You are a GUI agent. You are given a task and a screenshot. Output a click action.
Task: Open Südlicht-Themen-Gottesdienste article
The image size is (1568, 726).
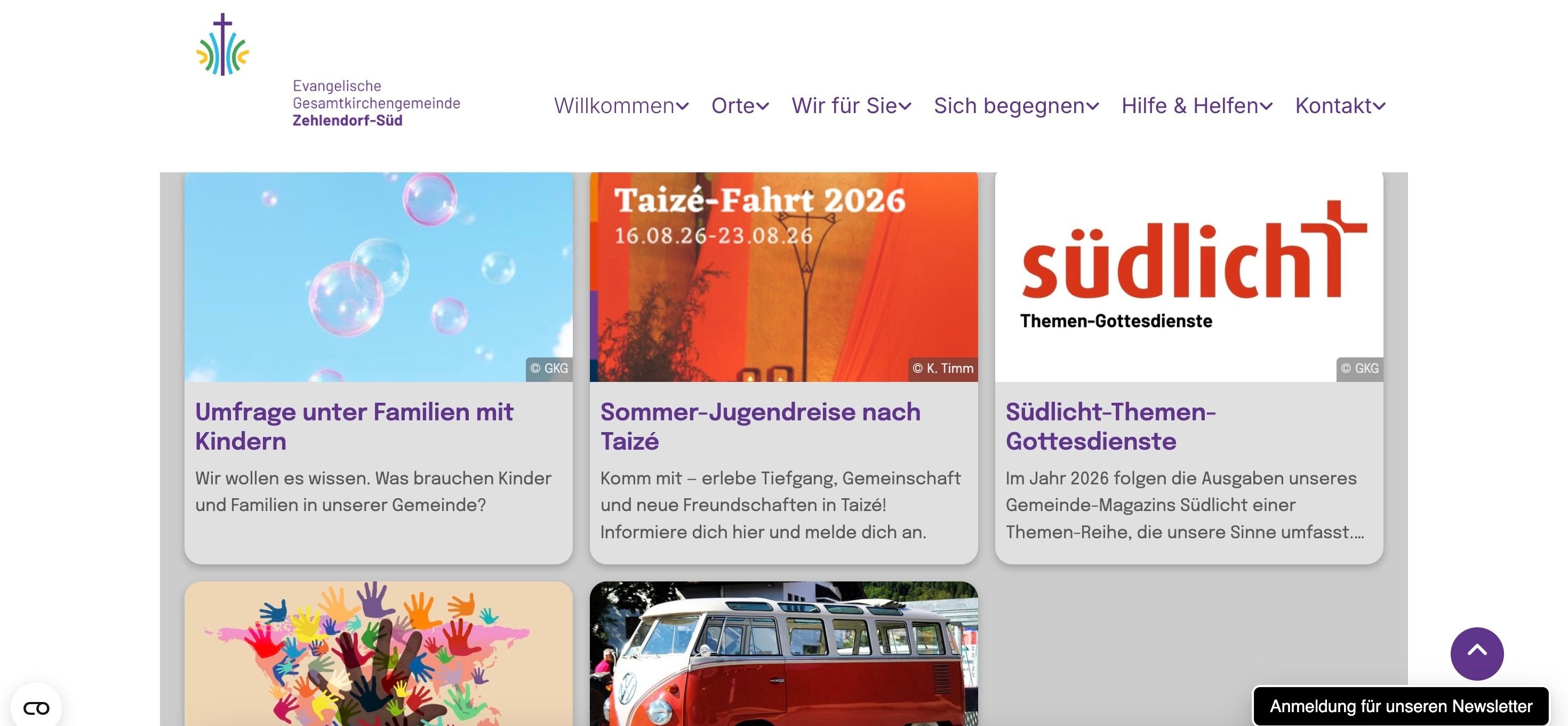click(1111, 426)
